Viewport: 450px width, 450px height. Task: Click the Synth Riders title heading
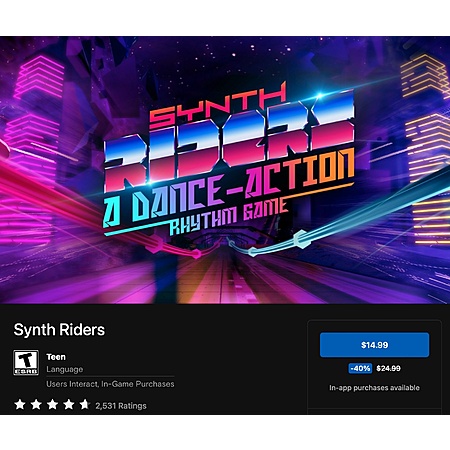tap(59, 330)
